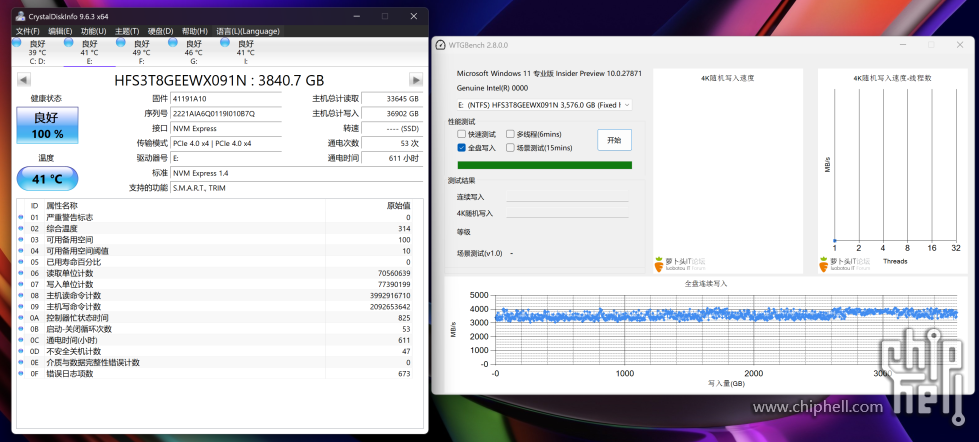The width and height of the screenshot is (979, 442).
Task: Select SMART row 07 写入单位计数
Action: point(215,284)
